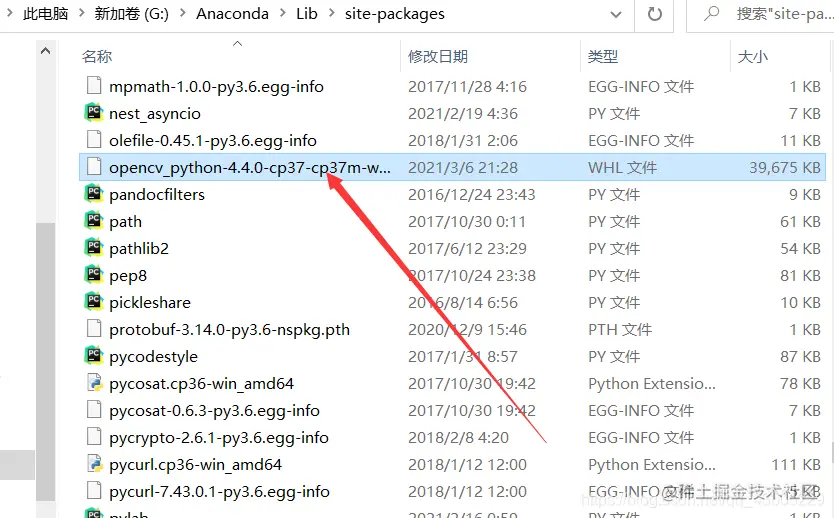Click the PTH 文件 type cell

620,330
